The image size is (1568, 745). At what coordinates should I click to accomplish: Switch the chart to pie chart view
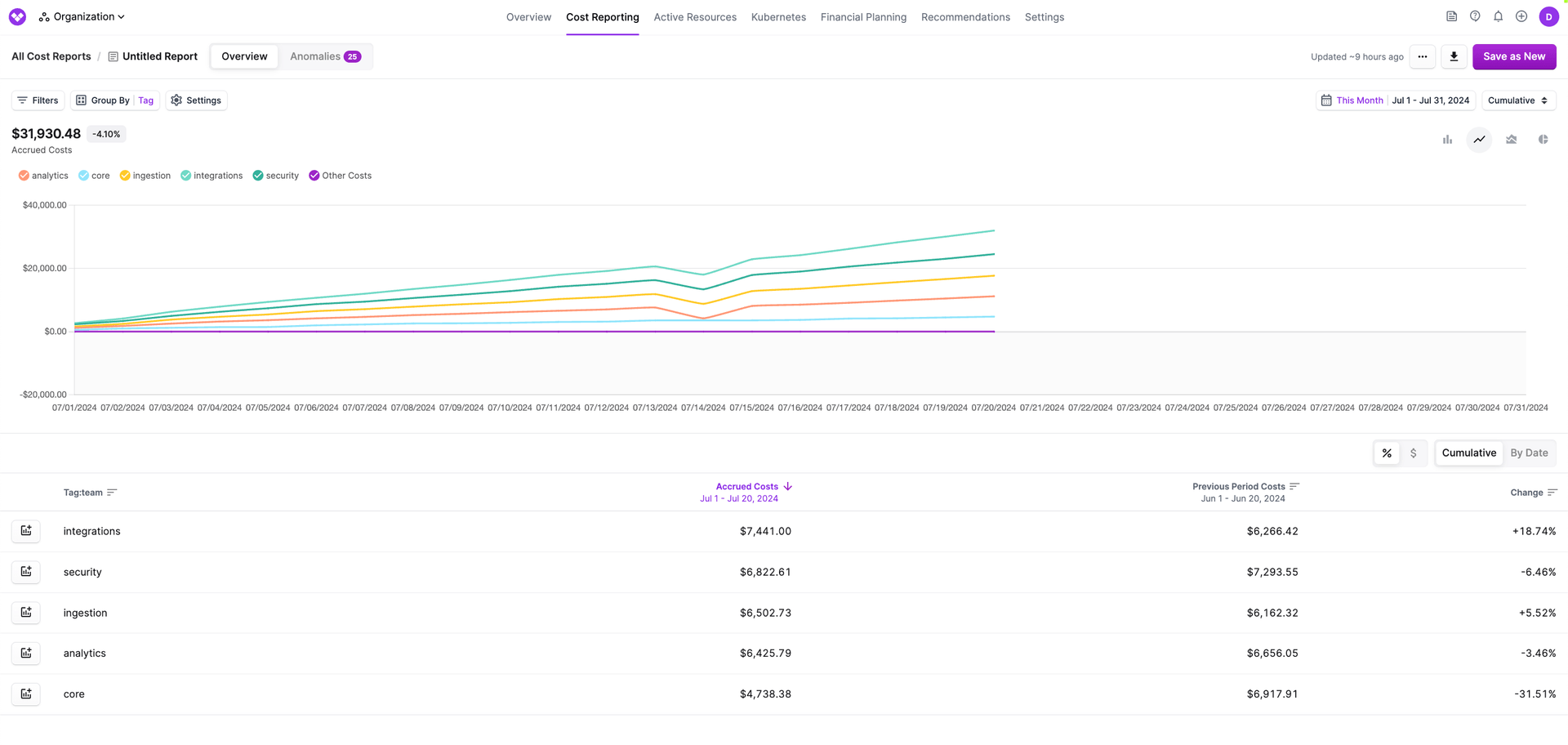point(1543,140)
